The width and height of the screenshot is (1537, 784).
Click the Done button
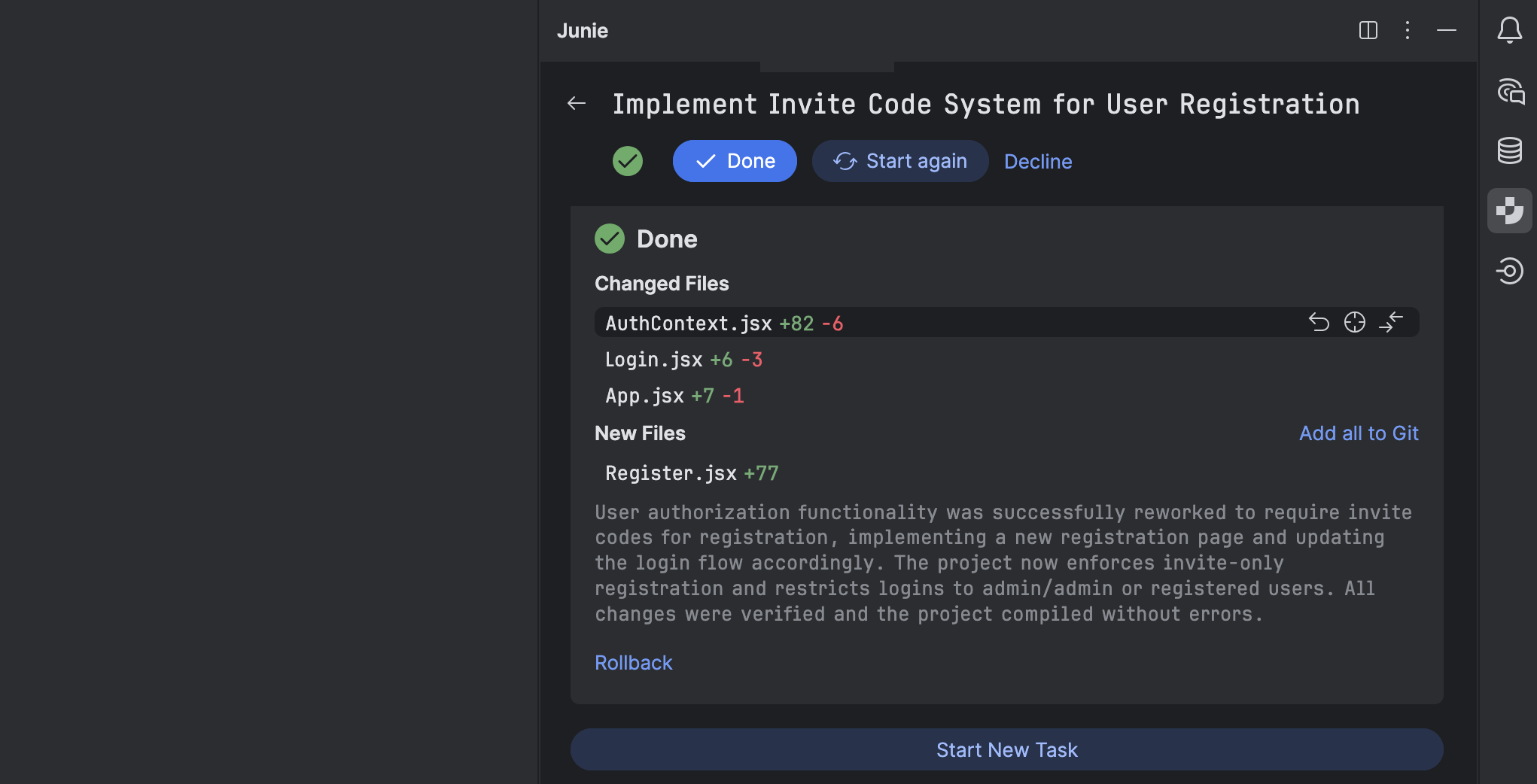click(735, 161)
